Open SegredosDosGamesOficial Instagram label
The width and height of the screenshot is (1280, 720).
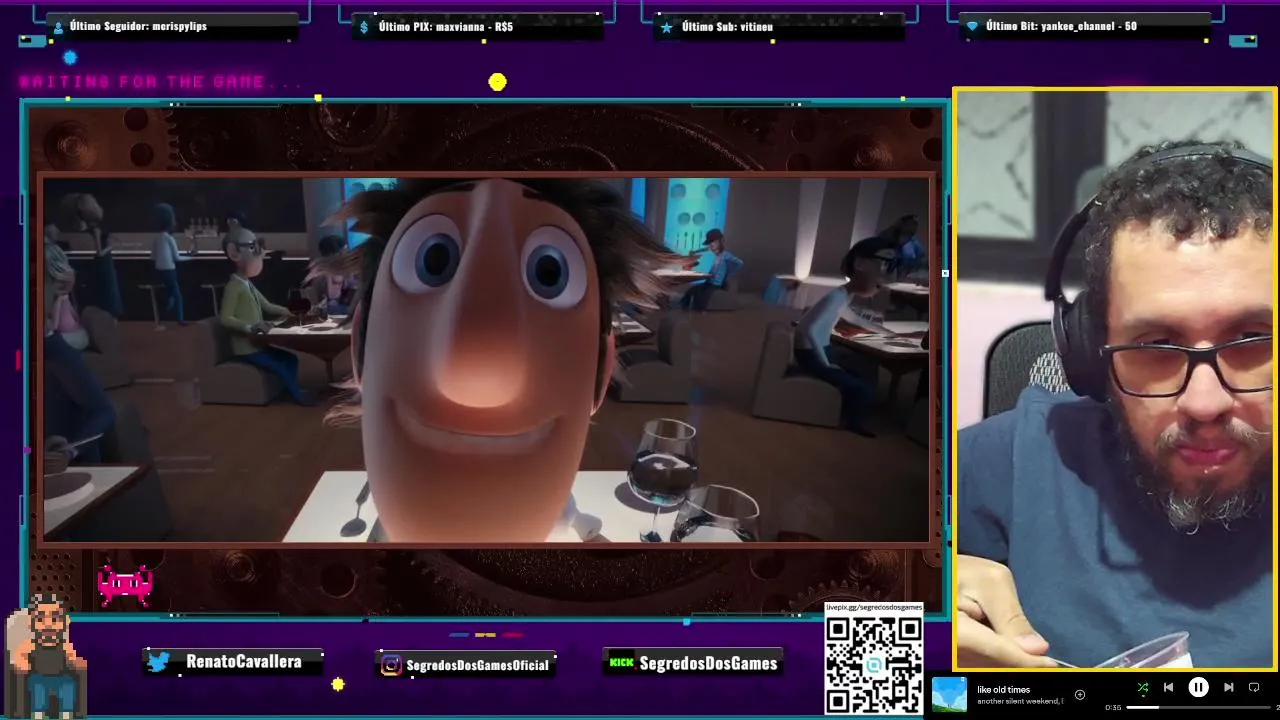pos(477,665)
